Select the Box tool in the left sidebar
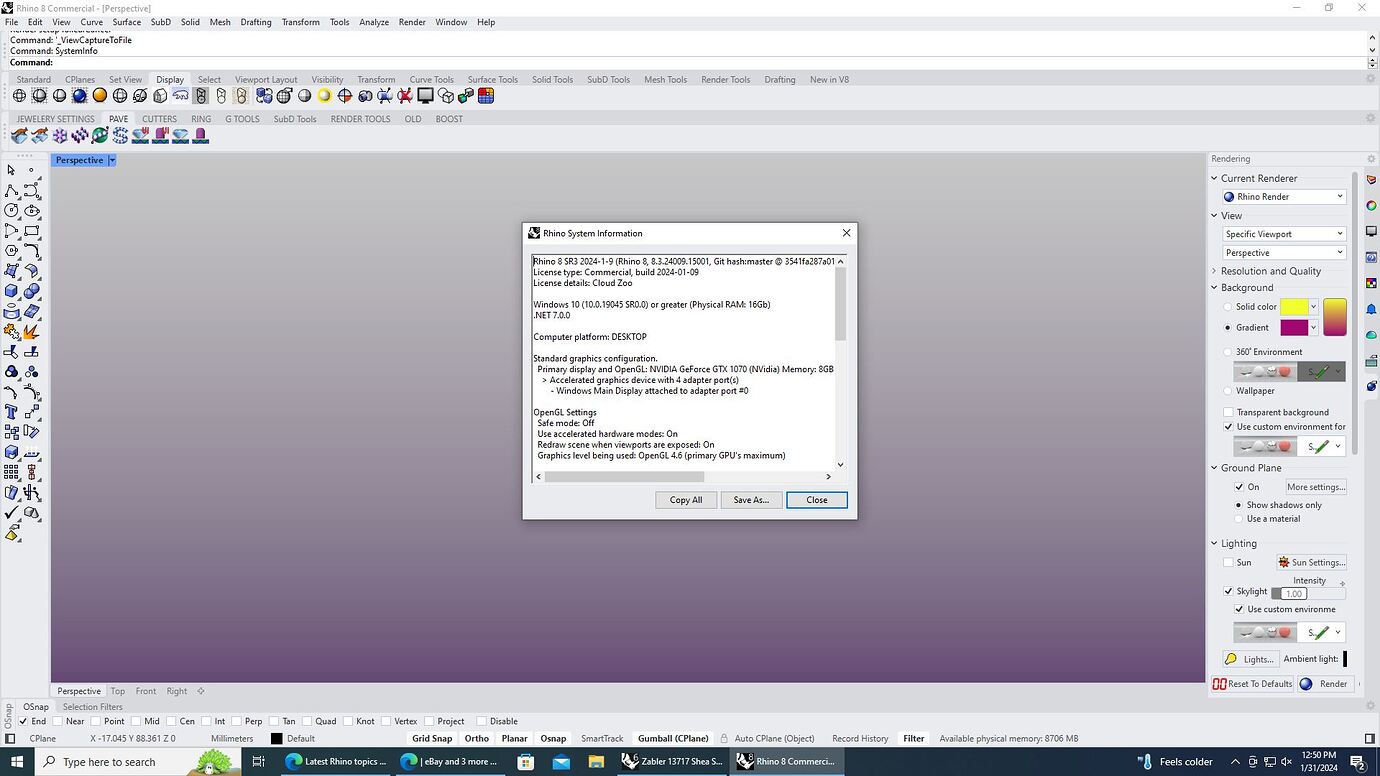Screen dimensions: 1380x776 tap(11, 290)
